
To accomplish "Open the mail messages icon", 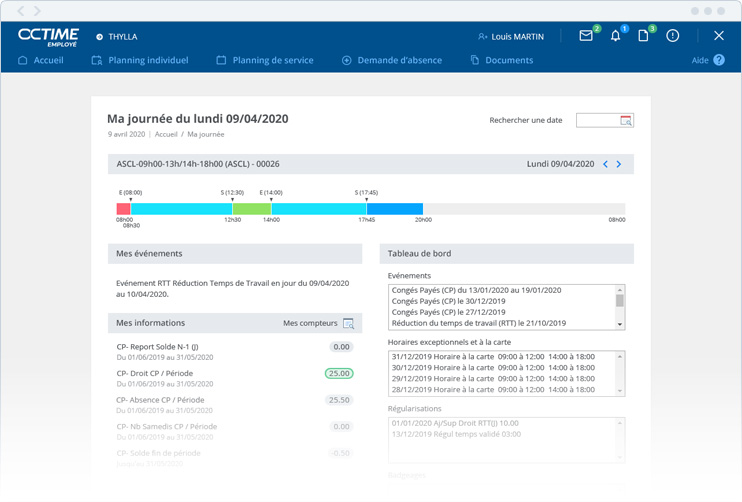I will click(x=586, y=36).
